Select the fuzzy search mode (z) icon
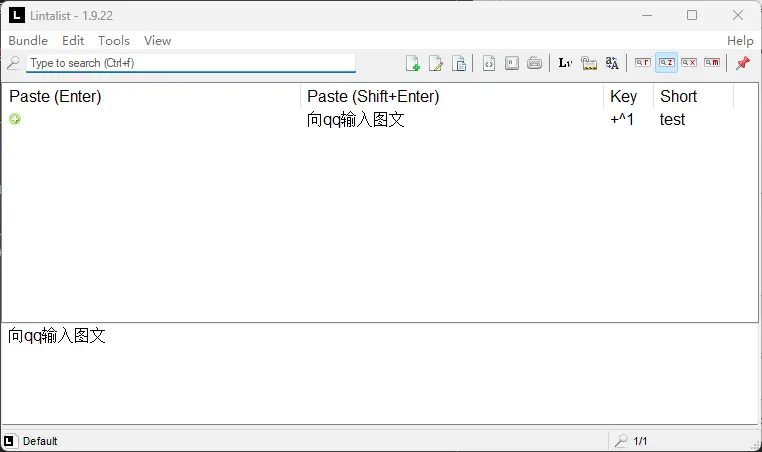Screen dimensions: 762x452 [x=666, y=63]
